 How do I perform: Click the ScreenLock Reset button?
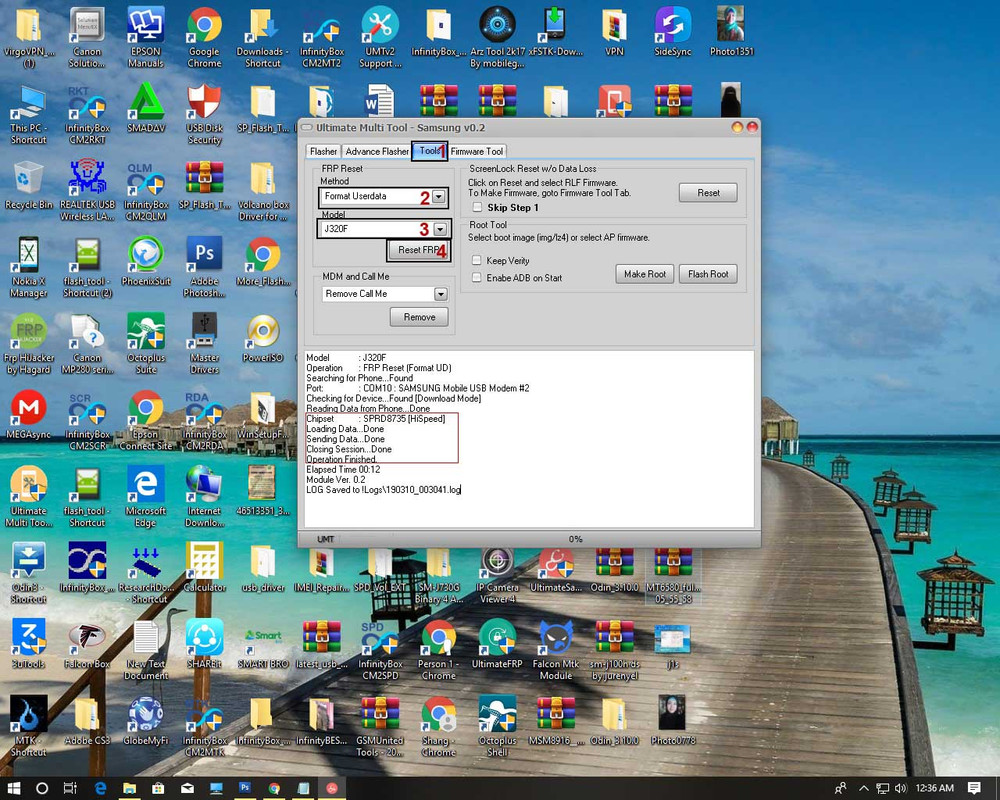(x=708, y=193)
